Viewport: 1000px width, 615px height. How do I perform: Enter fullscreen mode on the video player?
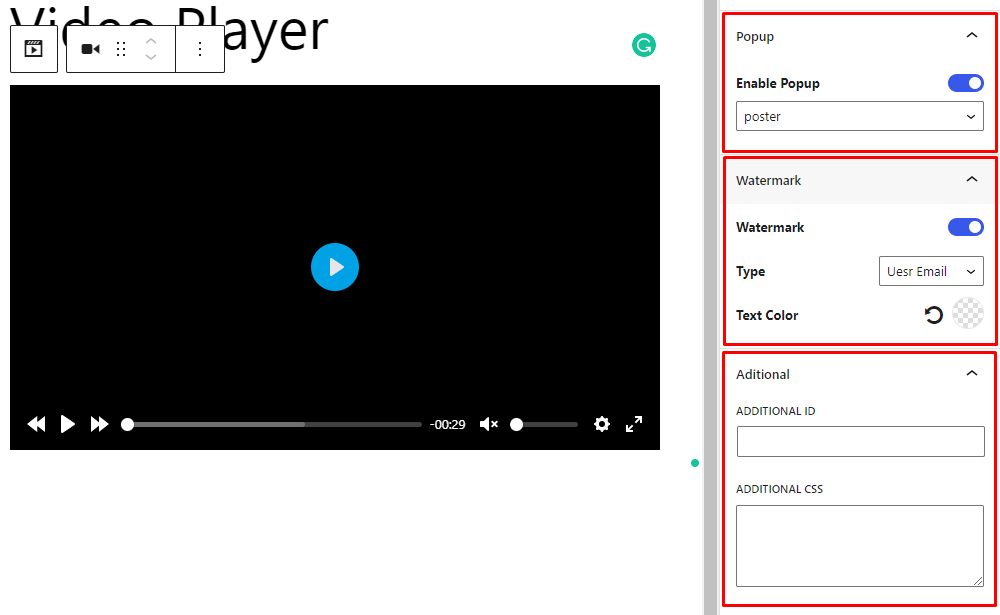633,424
